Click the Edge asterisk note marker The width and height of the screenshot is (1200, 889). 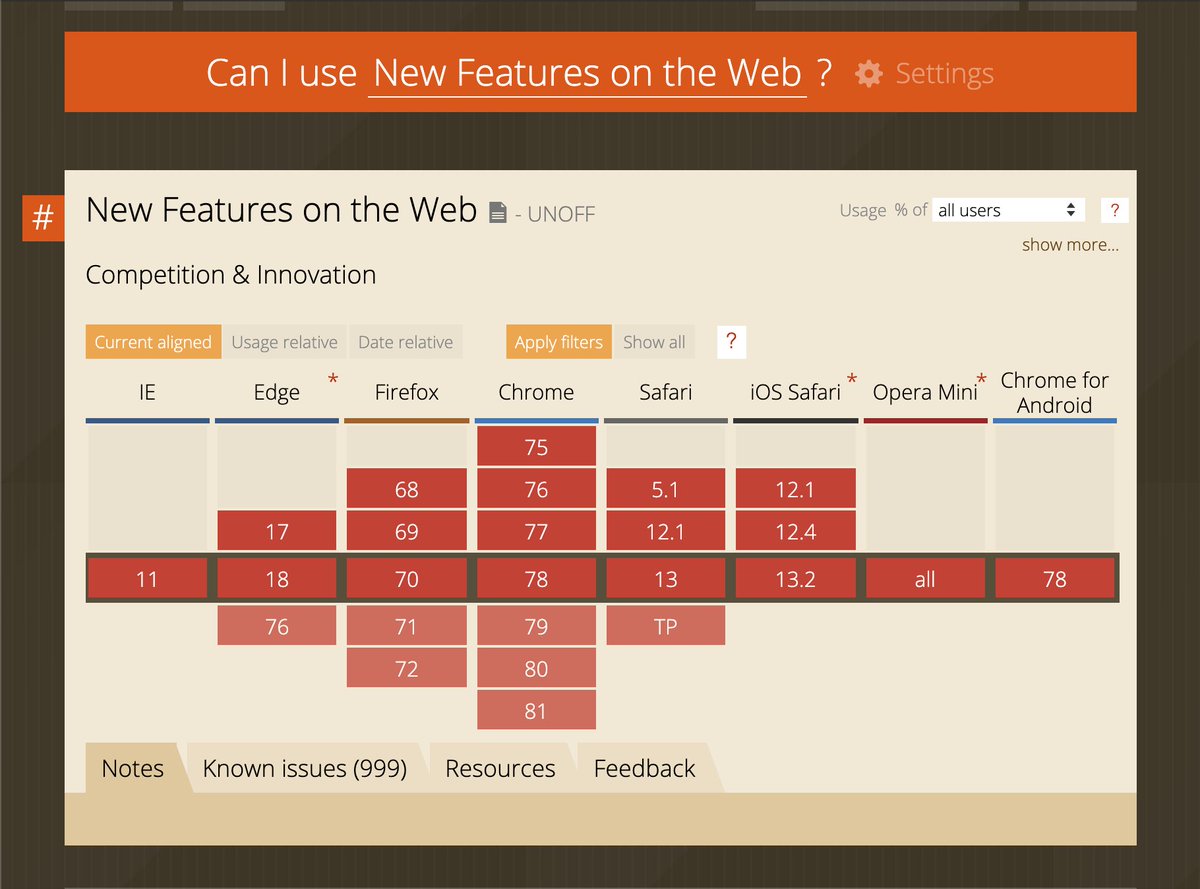pos(333,380)
